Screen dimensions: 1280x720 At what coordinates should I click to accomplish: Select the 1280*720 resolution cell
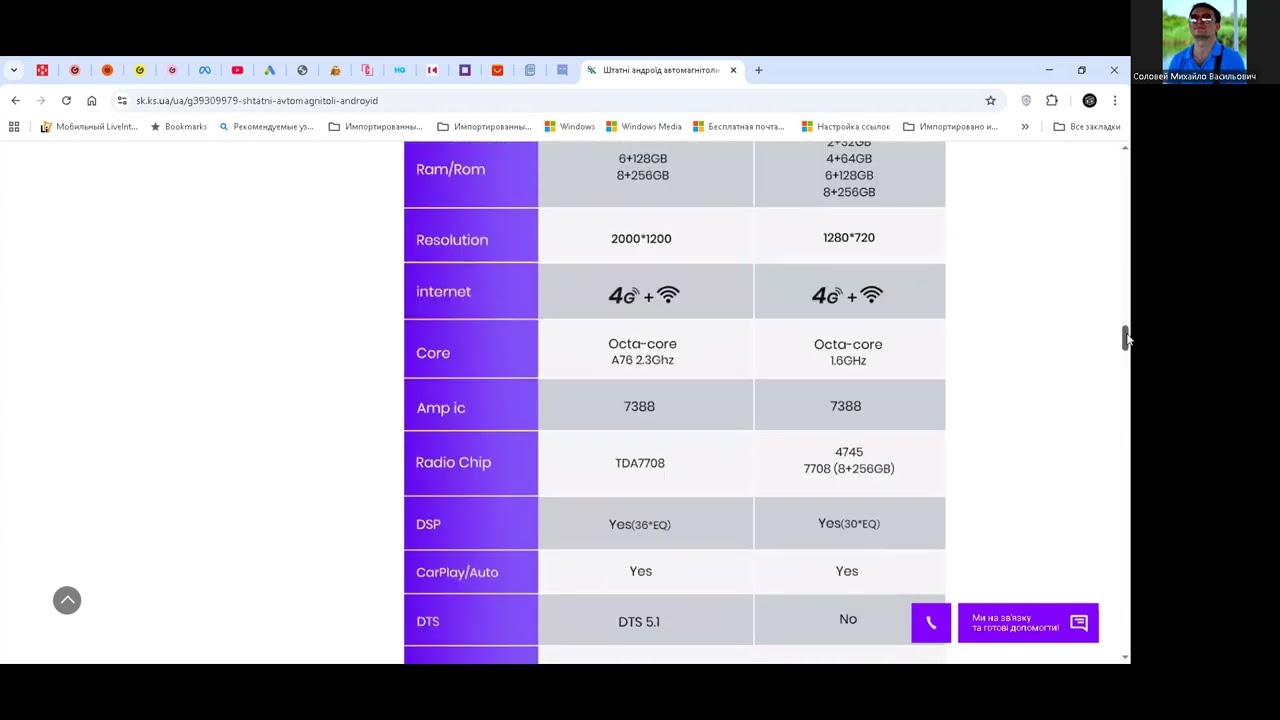tap(849, 236)
